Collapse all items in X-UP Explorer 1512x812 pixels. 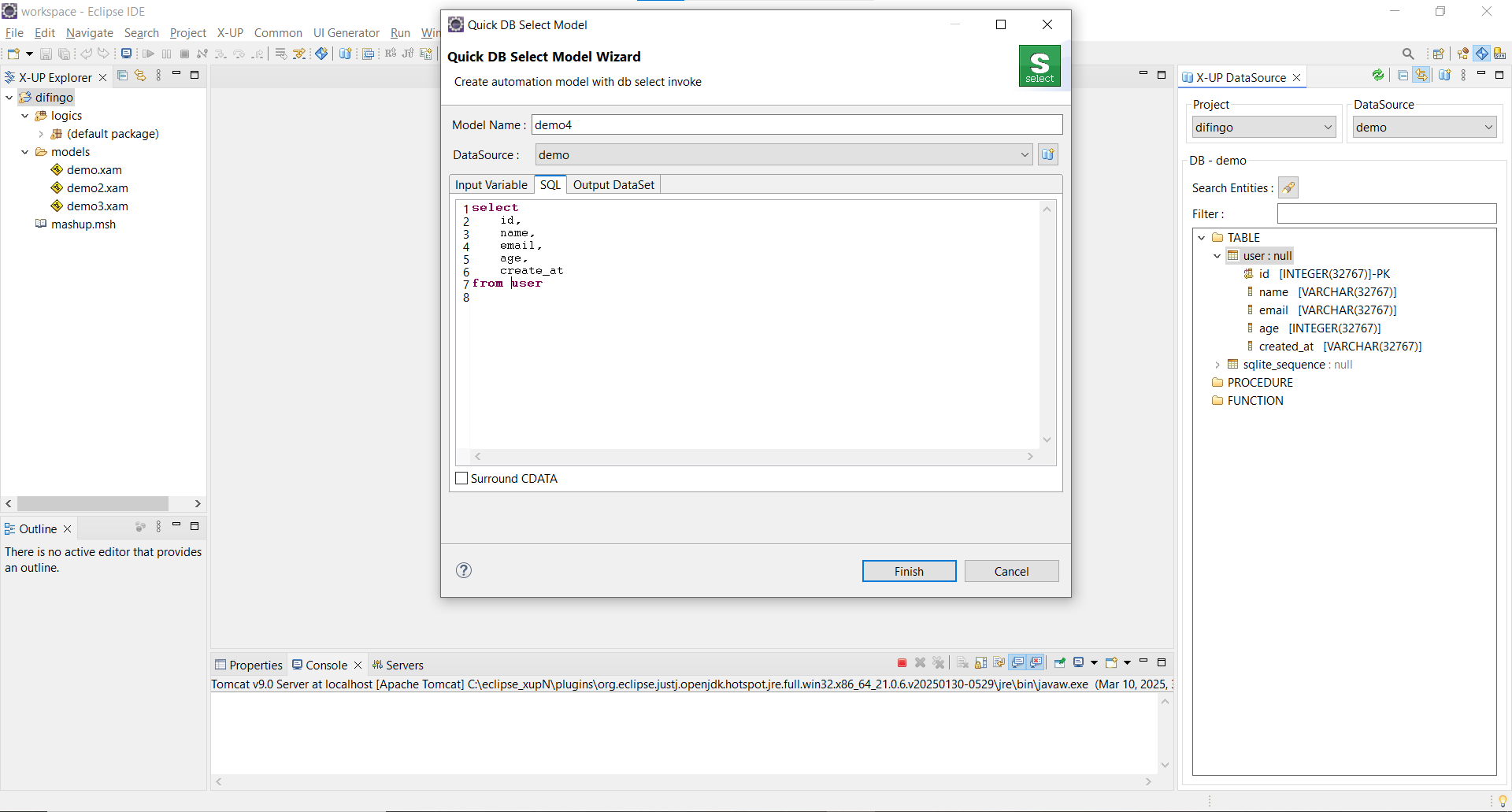click(122, 76)
